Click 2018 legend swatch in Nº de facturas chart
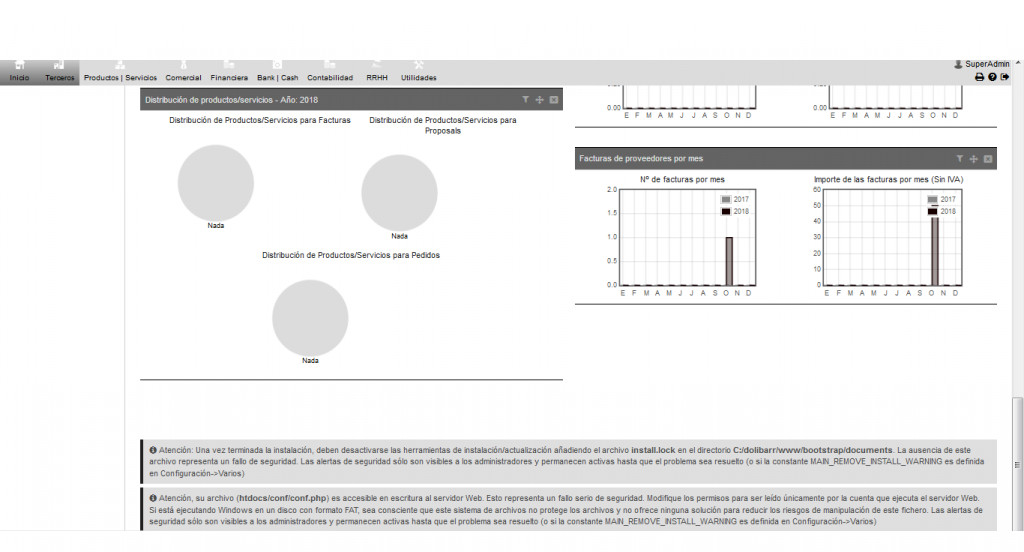This screenshot has height=552, width=1024. 726,212
